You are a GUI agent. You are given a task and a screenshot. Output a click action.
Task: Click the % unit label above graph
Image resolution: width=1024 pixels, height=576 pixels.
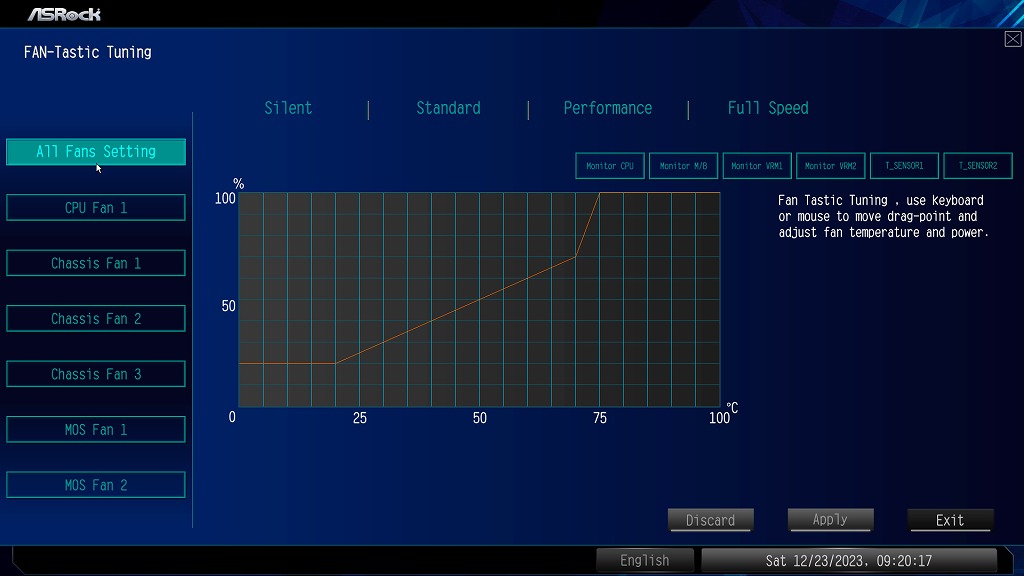click(x=239, y=184)
